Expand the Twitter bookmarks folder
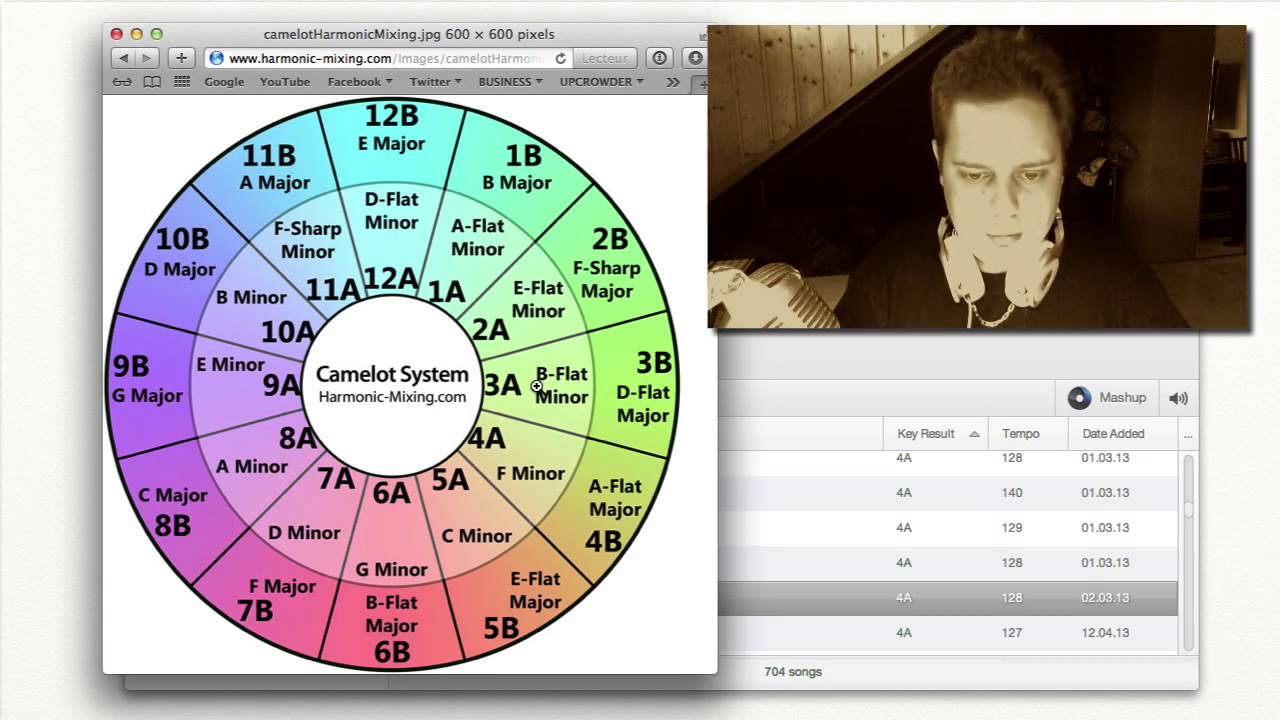 point(436,82)
